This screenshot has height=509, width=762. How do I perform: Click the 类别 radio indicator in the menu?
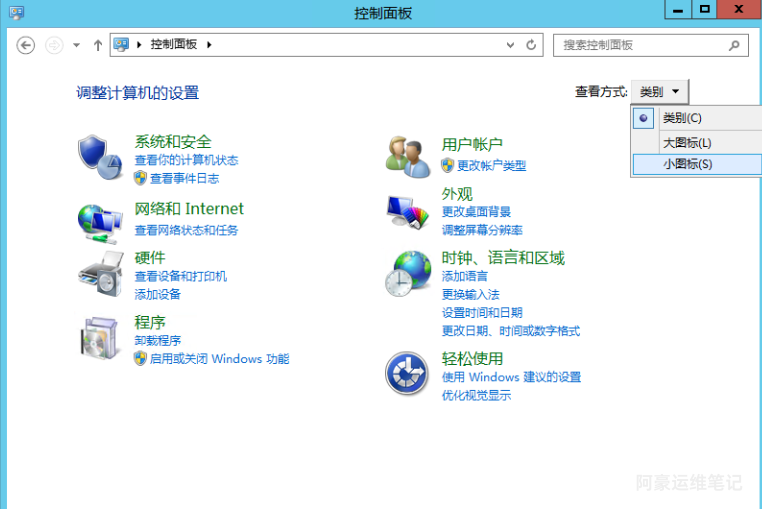pos(643,118)
